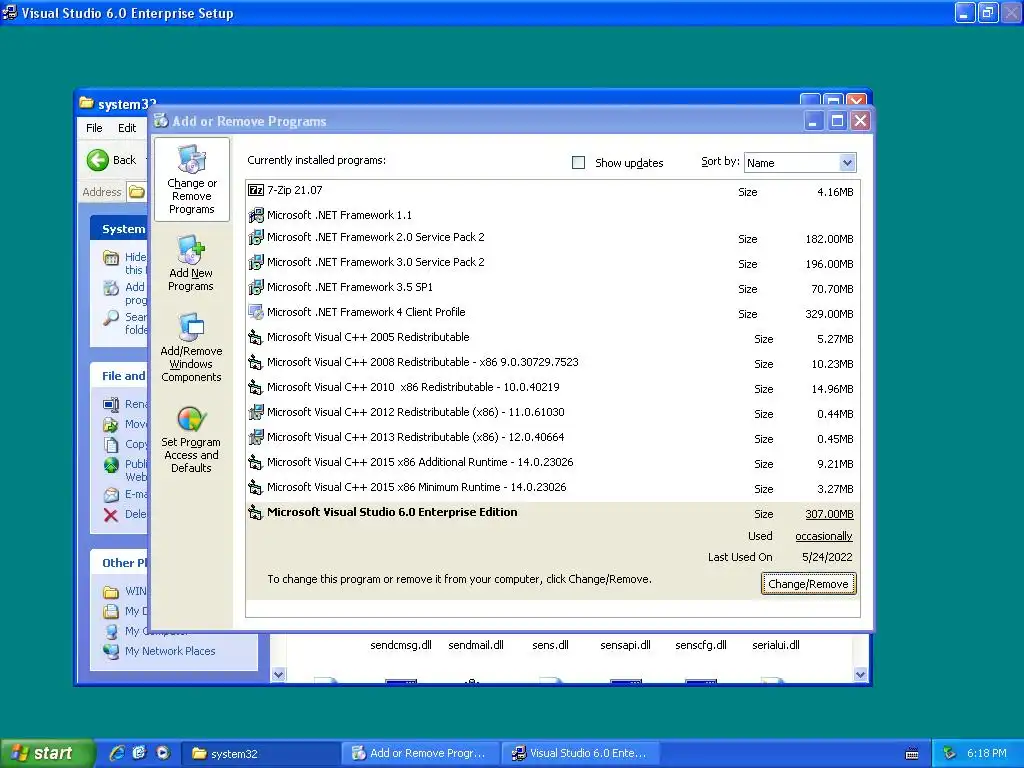Open My Network Places link
The width and height of the screenshot is (1024, 768).
[170, 651]
